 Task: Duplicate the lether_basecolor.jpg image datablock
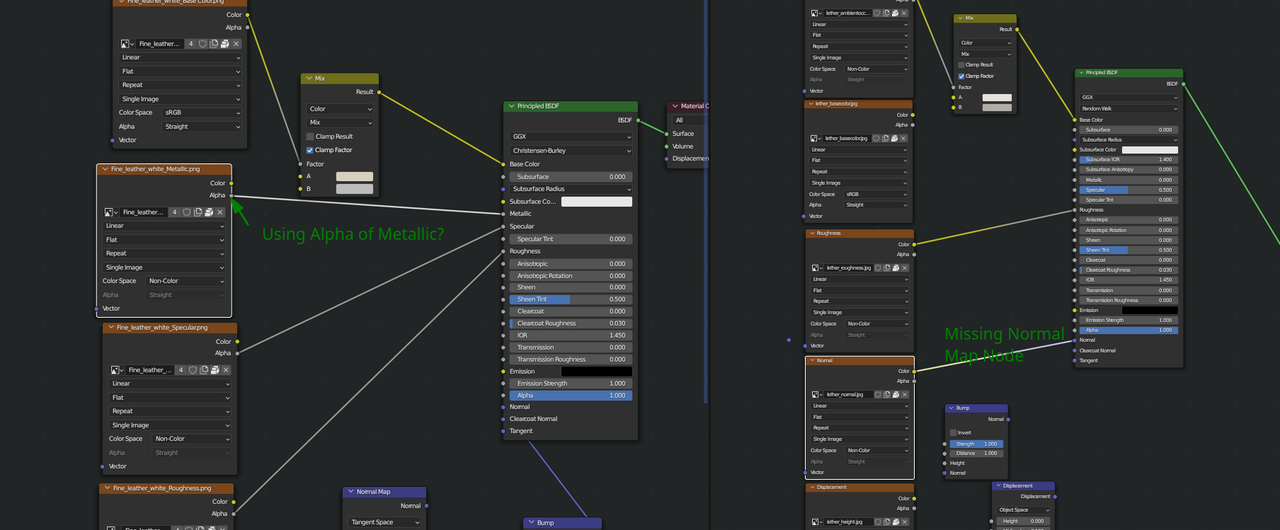click(x=885, y=138)
